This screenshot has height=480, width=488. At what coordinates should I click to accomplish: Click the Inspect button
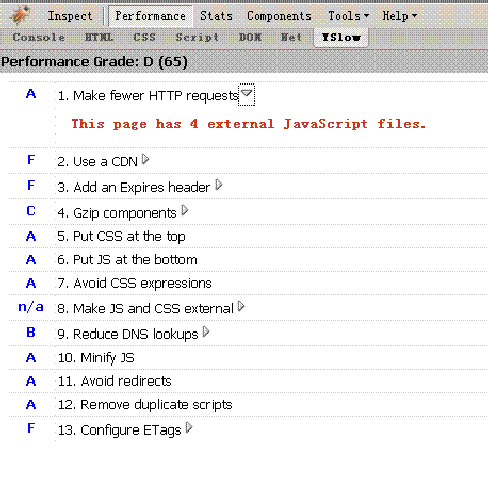tap(70, 16)
